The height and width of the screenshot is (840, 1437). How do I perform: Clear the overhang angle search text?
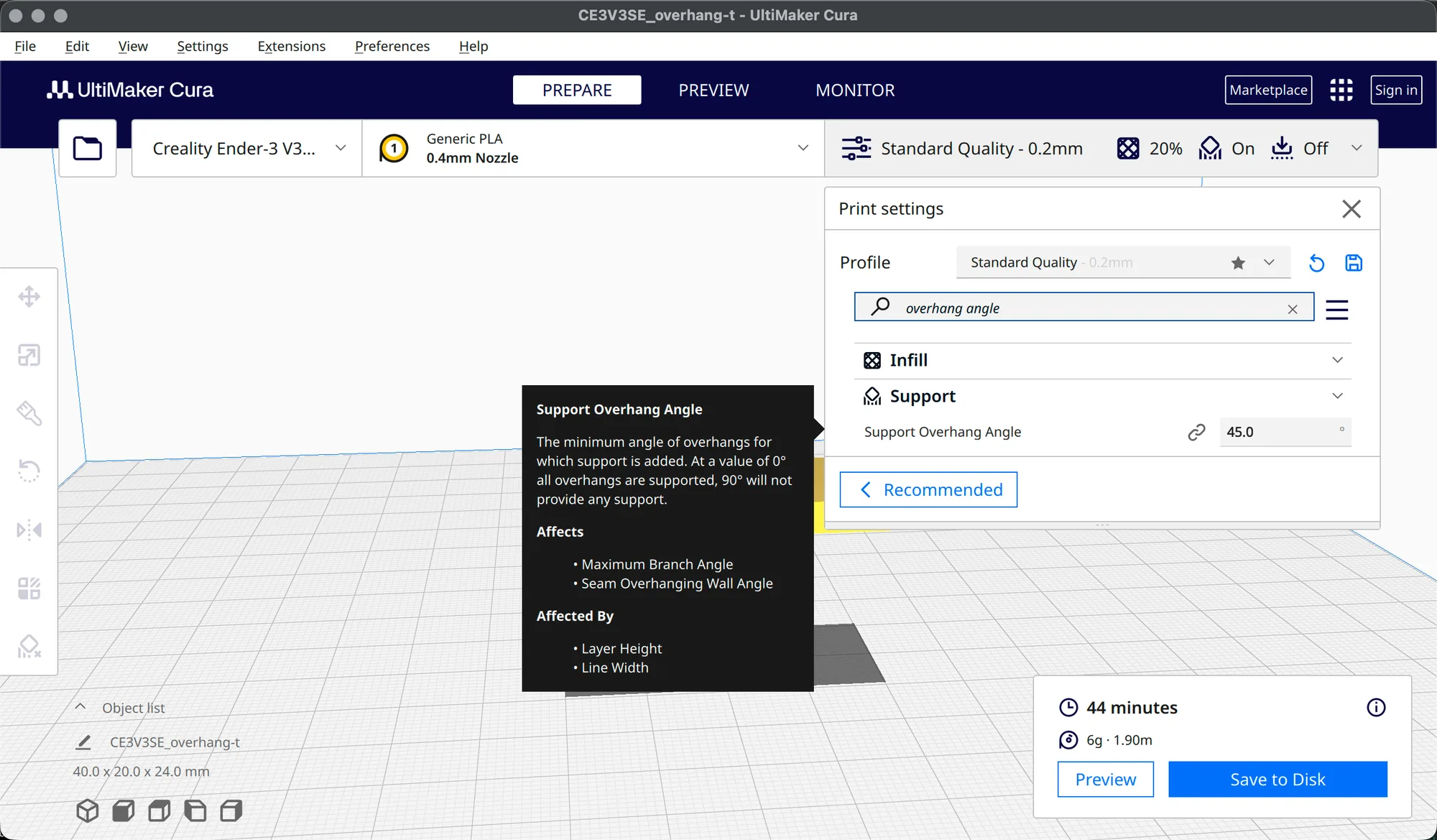(x=1293, y=309)
